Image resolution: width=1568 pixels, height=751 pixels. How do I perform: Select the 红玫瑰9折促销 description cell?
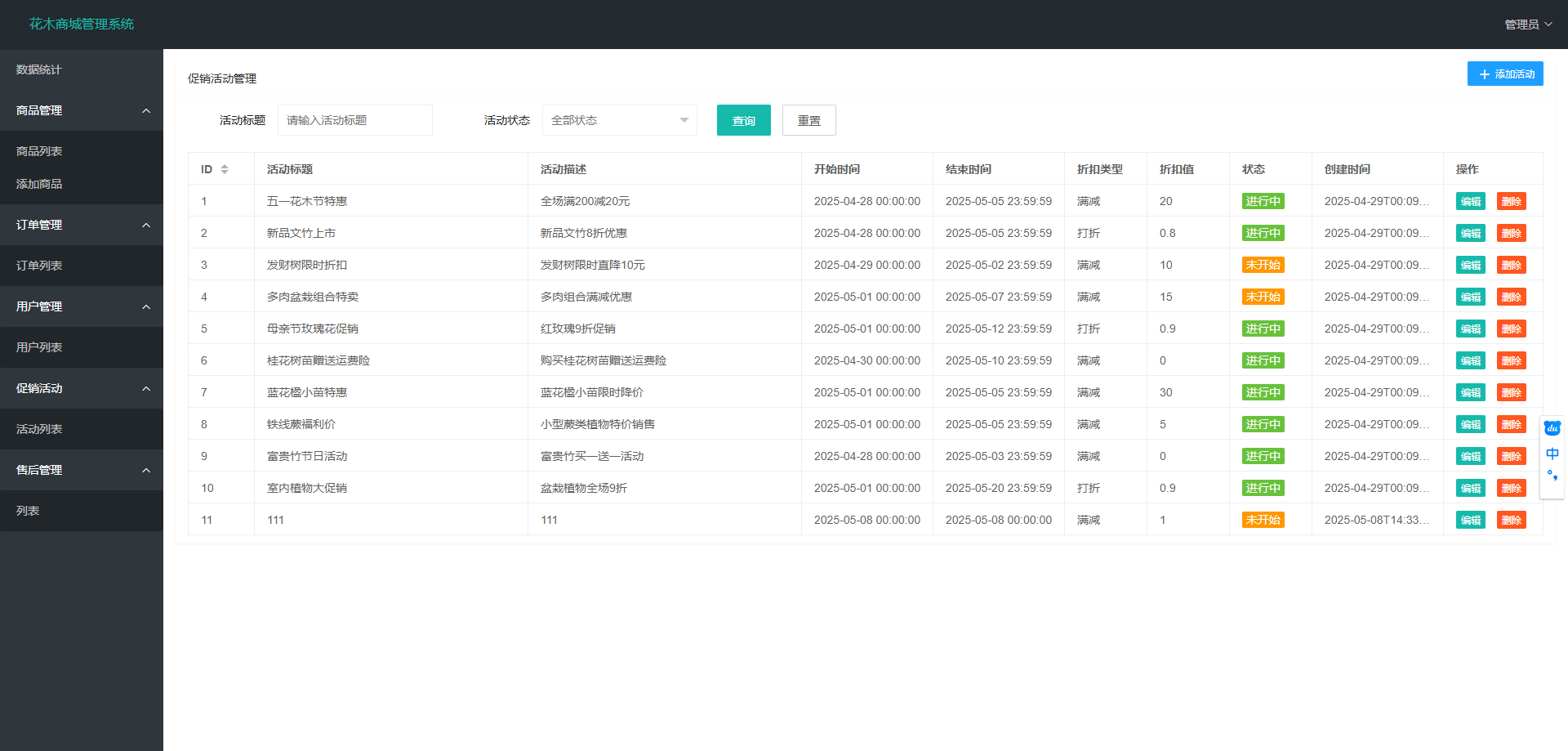pos(665,329)
